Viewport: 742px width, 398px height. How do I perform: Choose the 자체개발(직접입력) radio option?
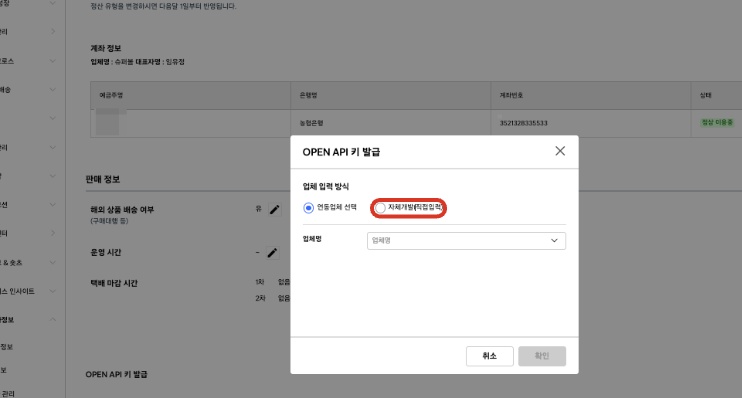[x=380, y=208]
